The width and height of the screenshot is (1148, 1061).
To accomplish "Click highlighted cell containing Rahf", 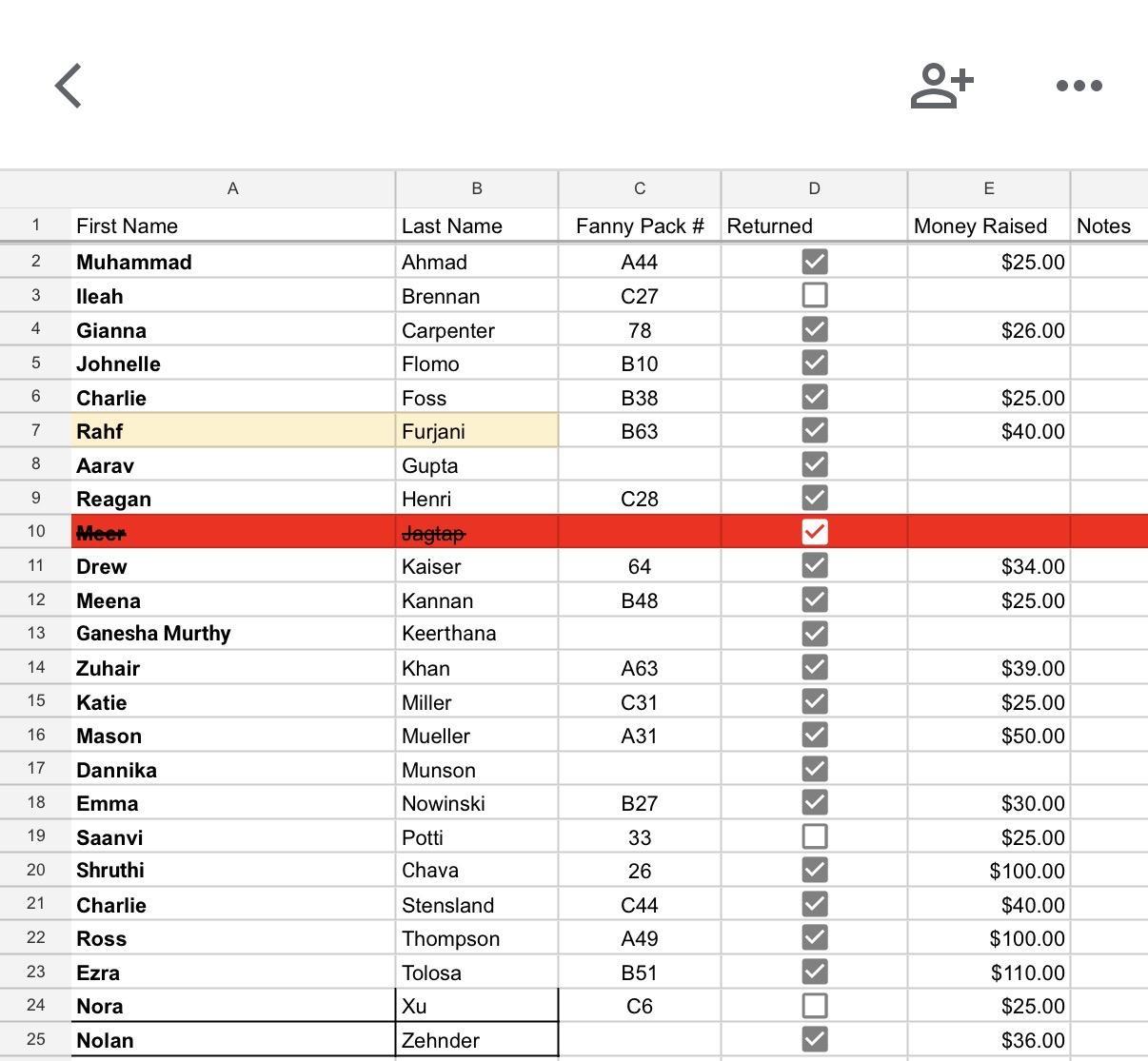I will 232,431.
